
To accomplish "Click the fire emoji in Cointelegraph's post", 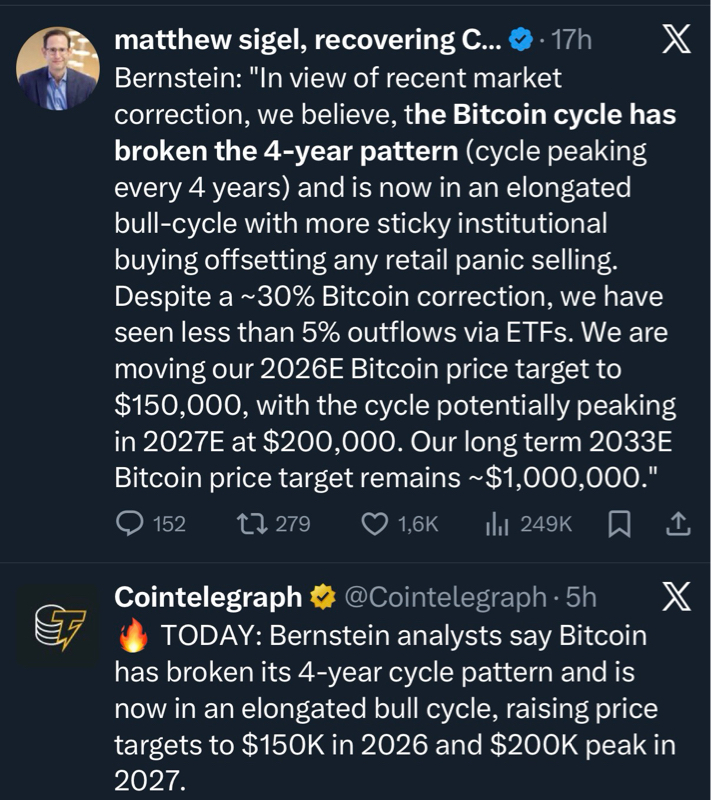I will coord(131,635).
